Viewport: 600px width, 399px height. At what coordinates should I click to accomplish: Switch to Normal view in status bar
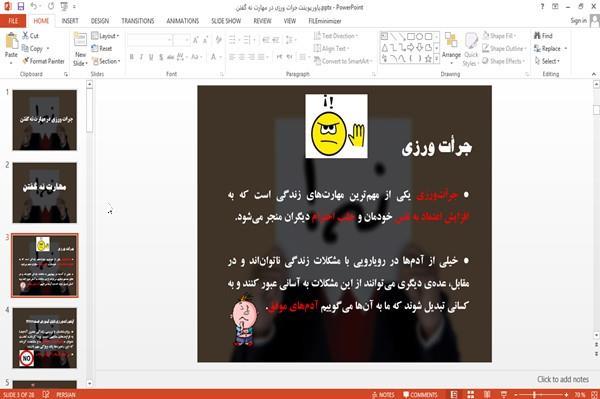tap(454, 395)
